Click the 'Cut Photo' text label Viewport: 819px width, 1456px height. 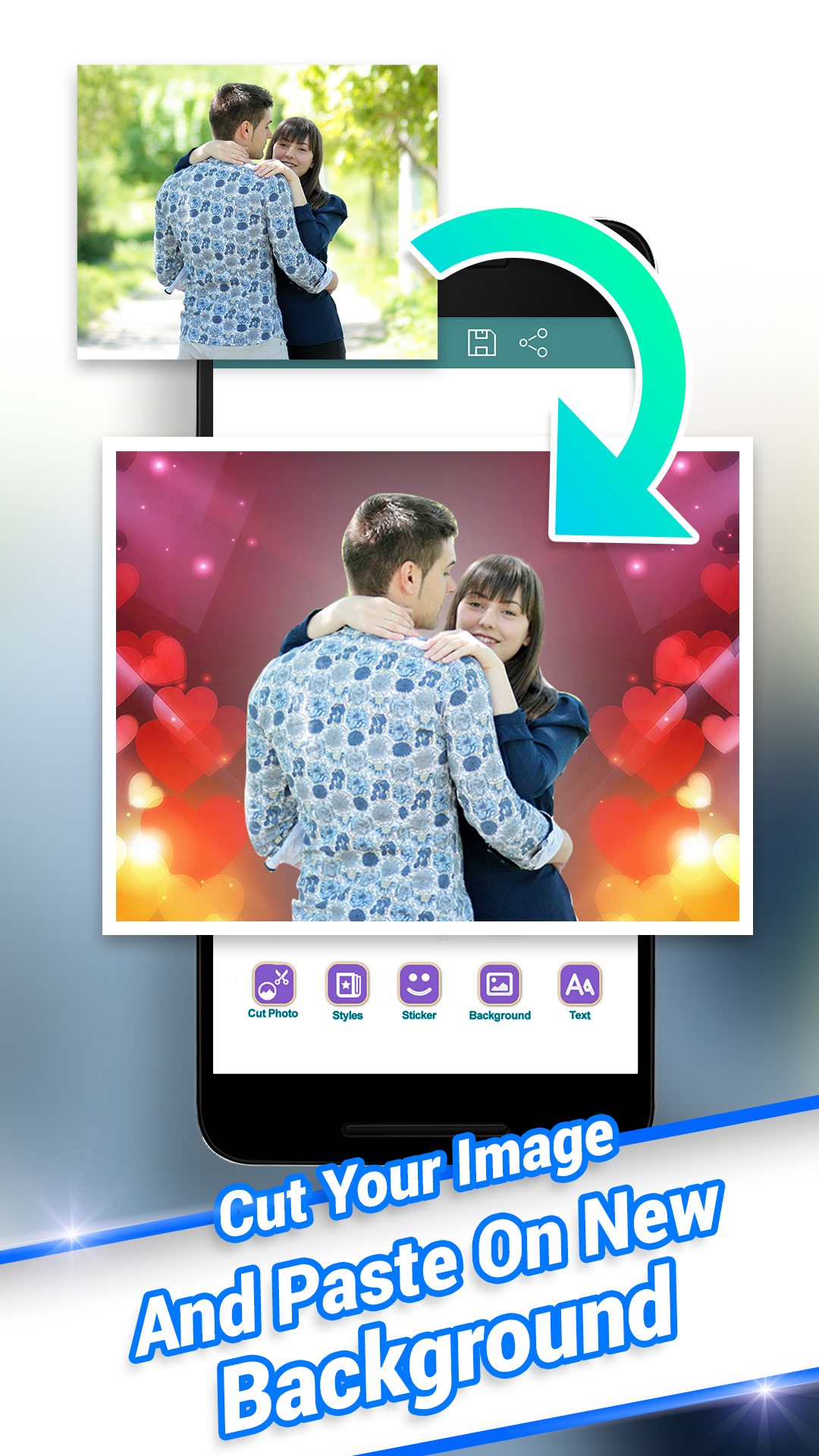[273, 1014]
